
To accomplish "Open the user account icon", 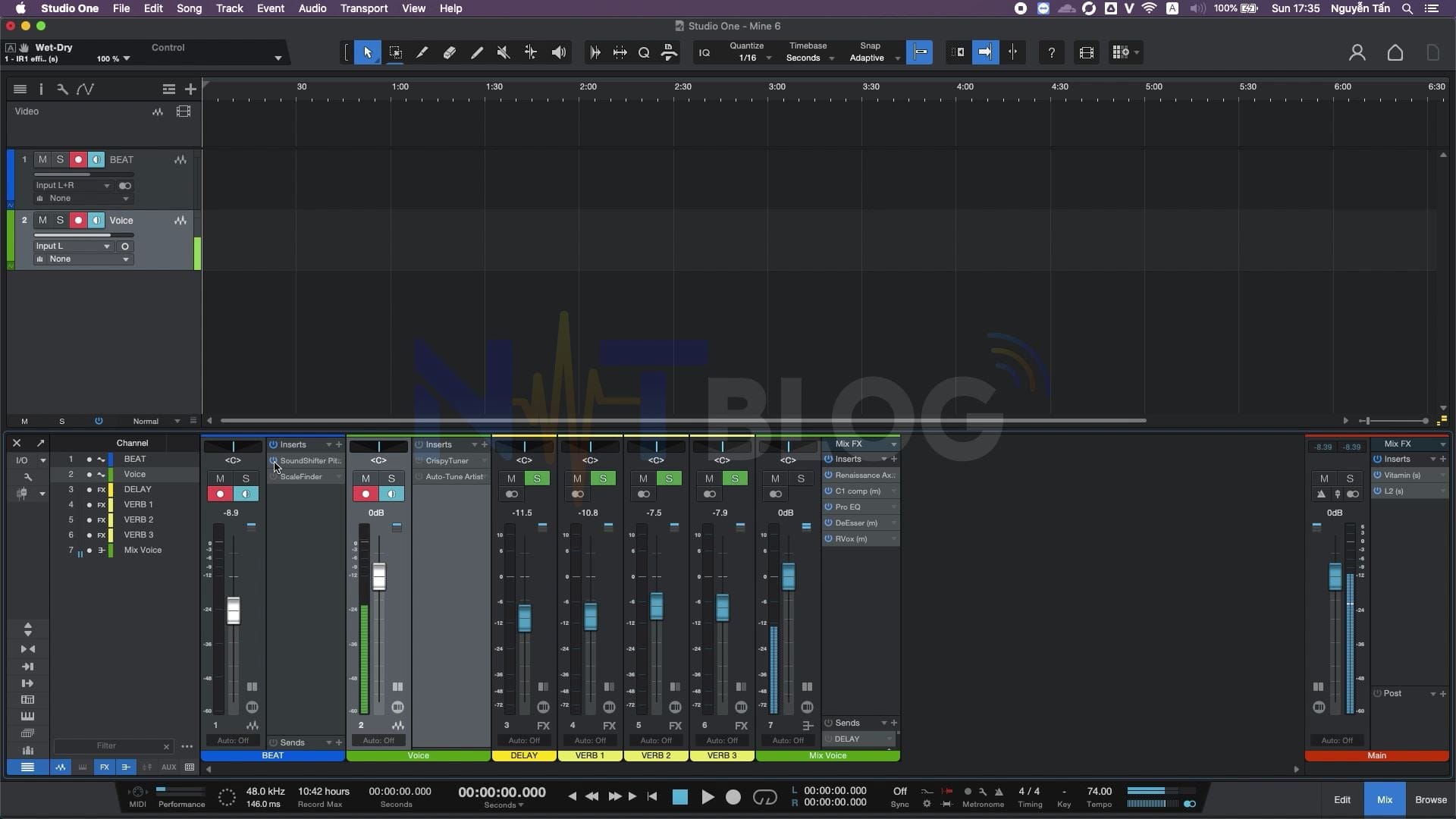I will point(1357,52).
